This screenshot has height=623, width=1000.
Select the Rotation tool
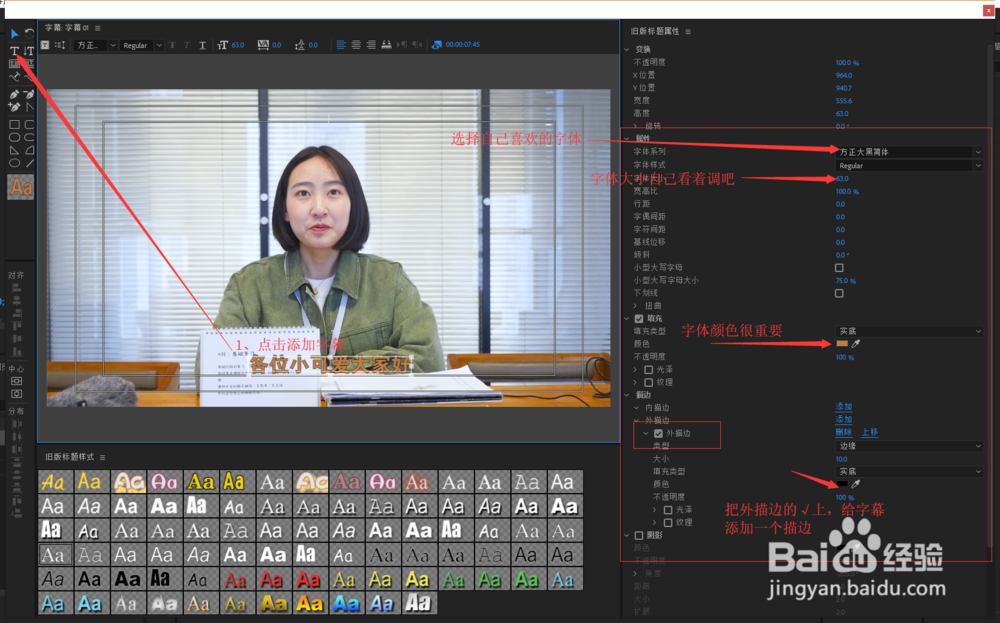(29, 33)
